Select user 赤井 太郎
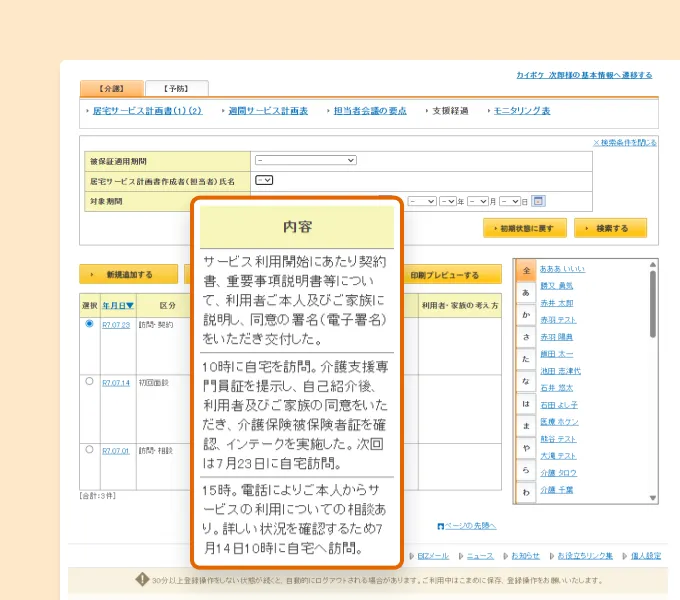 (x=557, y=303)
